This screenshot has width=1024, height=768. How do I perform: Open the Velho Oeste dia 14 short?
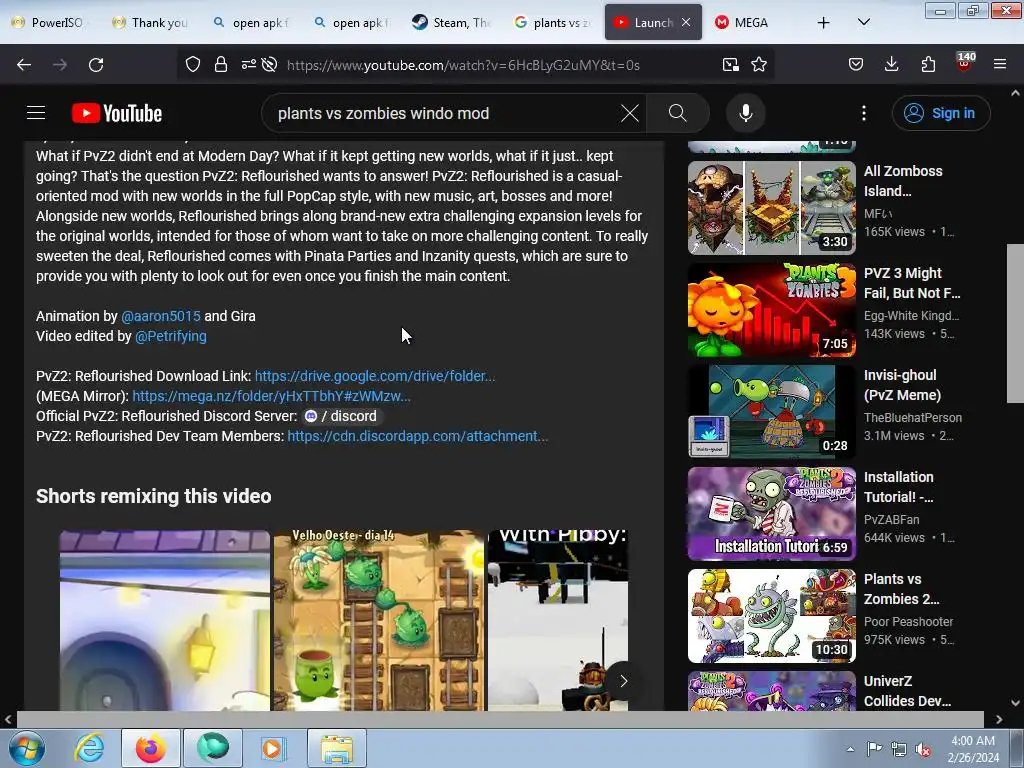(x=379, y=620)
